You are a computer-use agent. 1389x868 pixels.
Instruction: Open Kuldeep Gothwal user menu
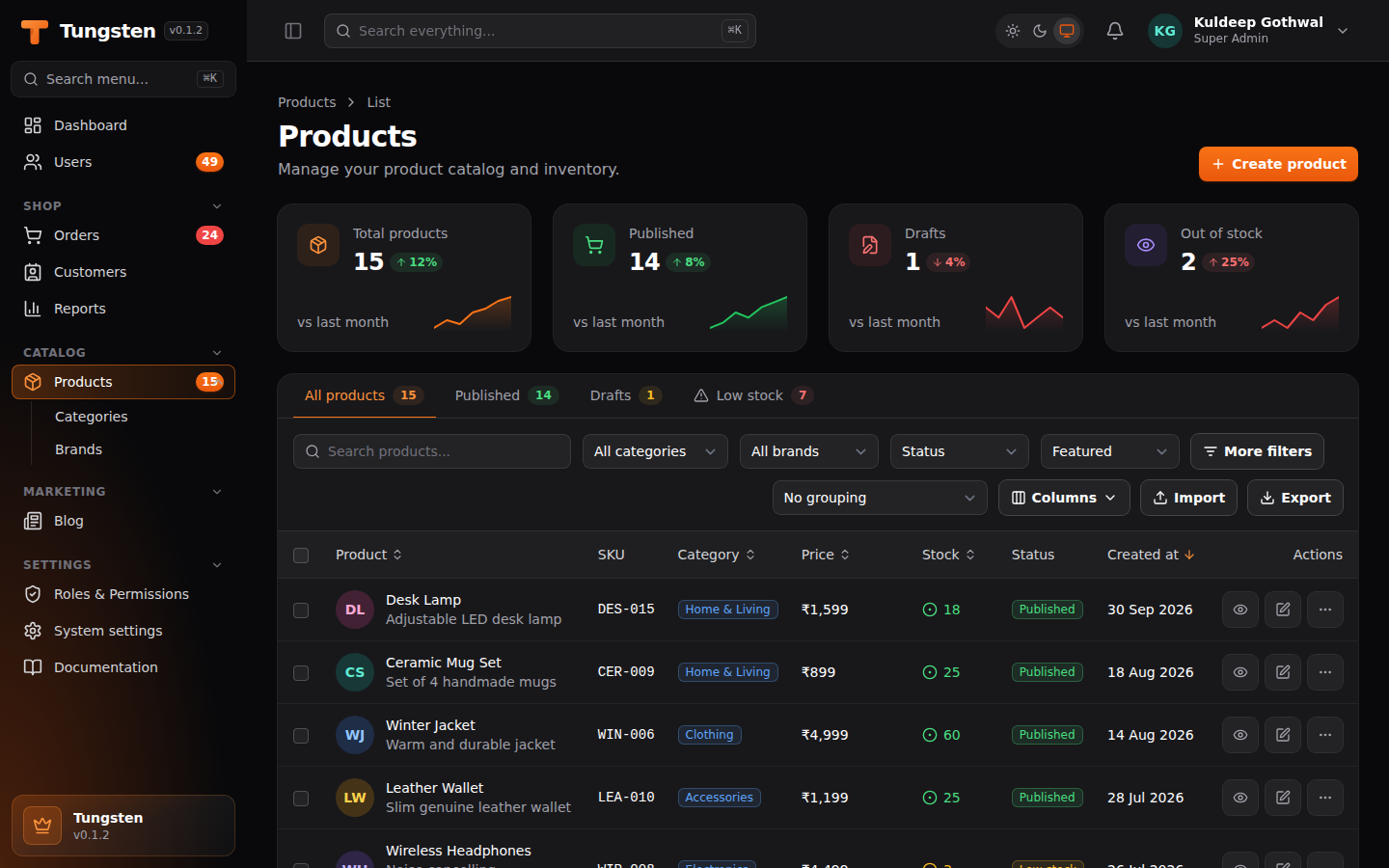(1249, 31)
